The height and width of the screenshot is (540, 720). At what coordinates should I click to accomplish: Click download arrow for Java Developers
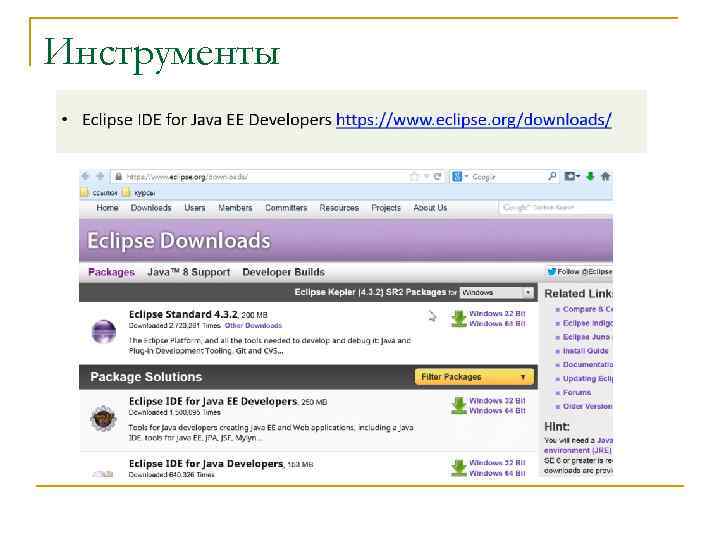point(459,468)
